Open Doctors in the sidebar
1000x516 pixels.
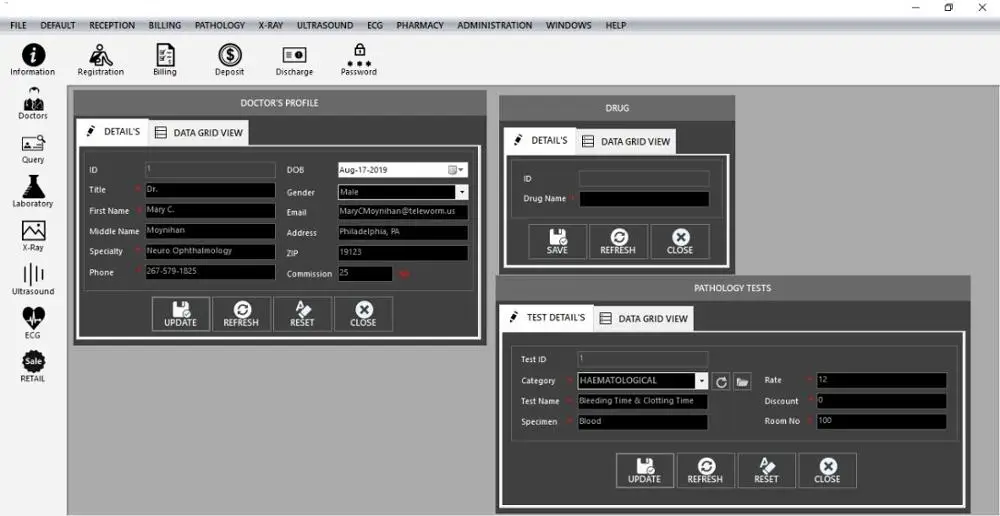tap(33, 104)
